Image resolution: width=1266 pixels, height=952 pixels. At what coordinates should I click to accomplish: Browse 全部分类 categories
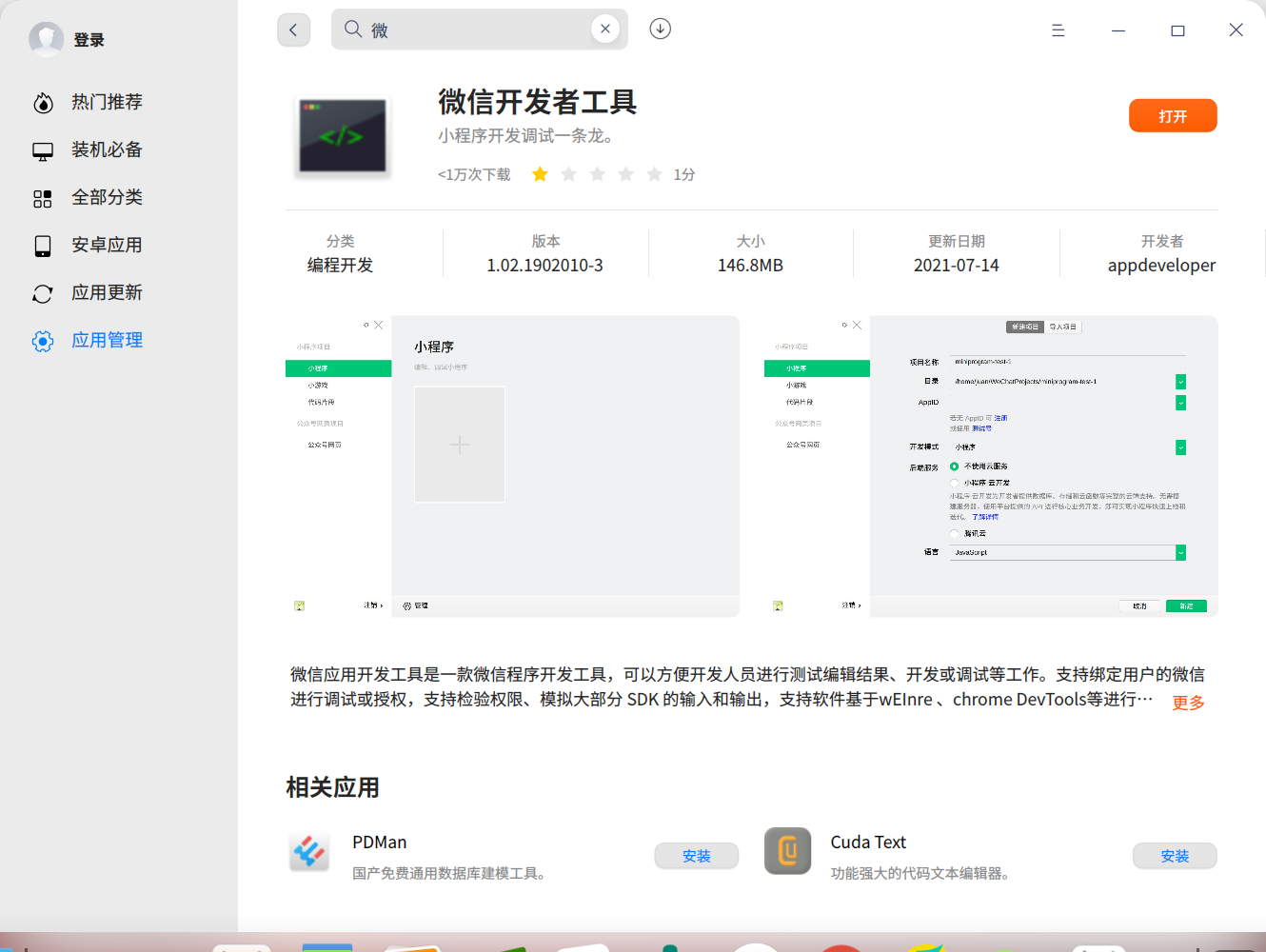coord(107,197)
